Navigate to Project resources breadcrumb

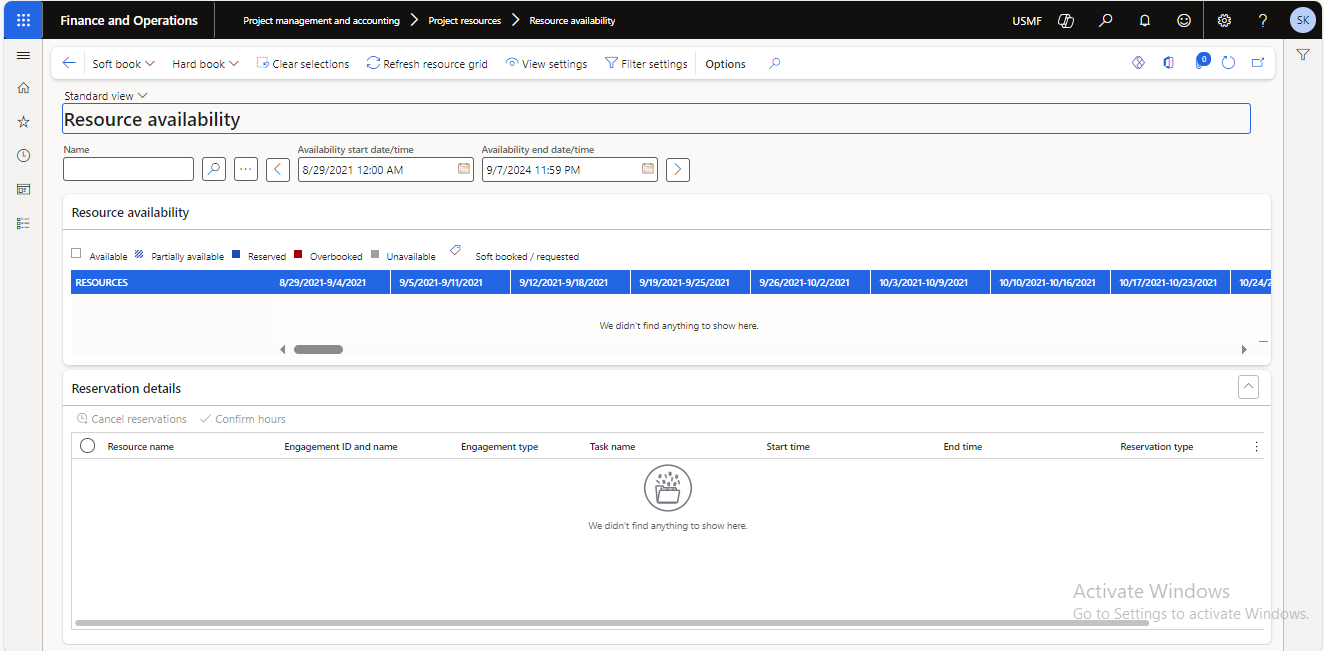(464, 20)
